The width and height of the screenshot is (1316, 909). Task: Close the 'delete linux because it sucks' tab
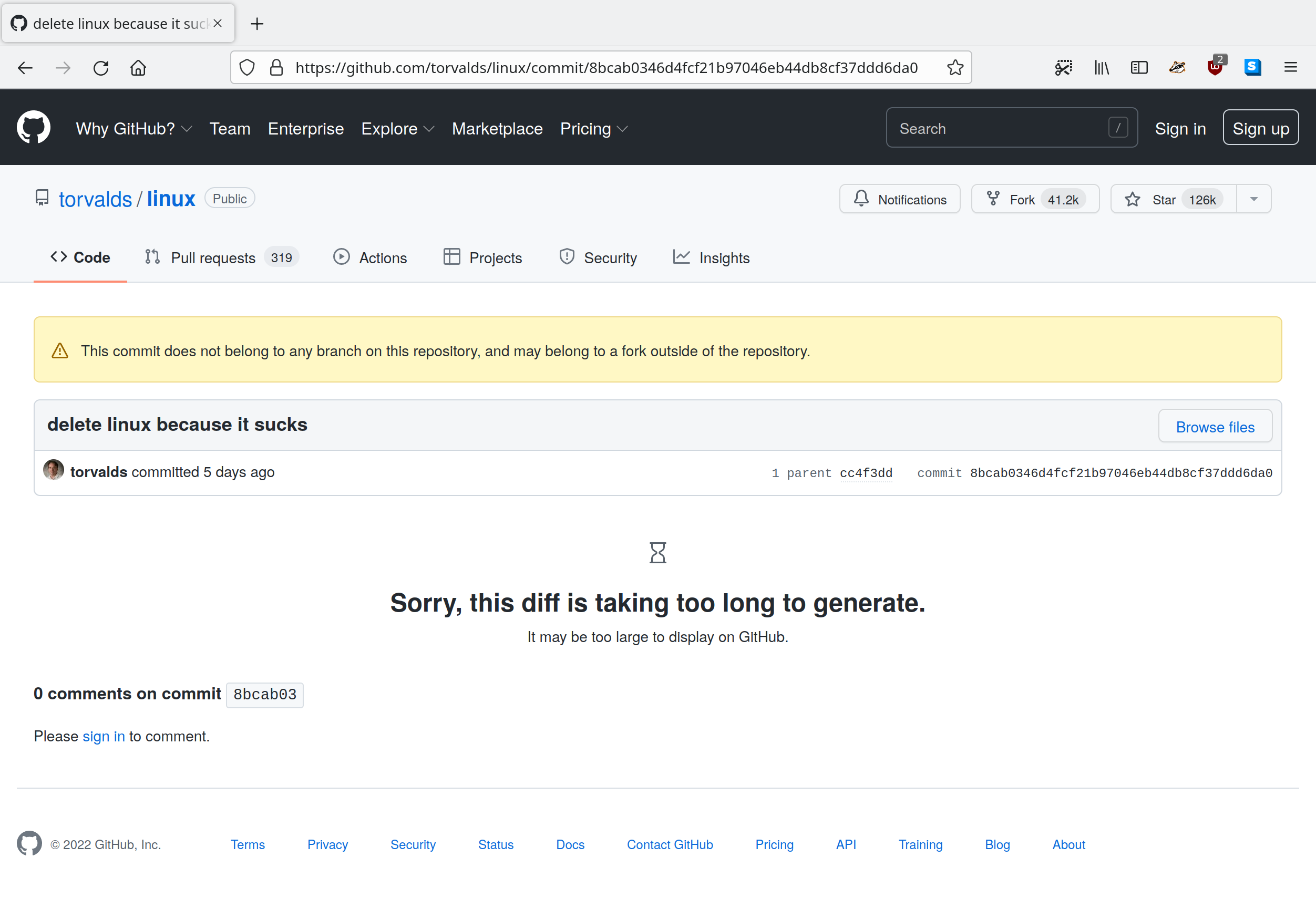point(218,23)
